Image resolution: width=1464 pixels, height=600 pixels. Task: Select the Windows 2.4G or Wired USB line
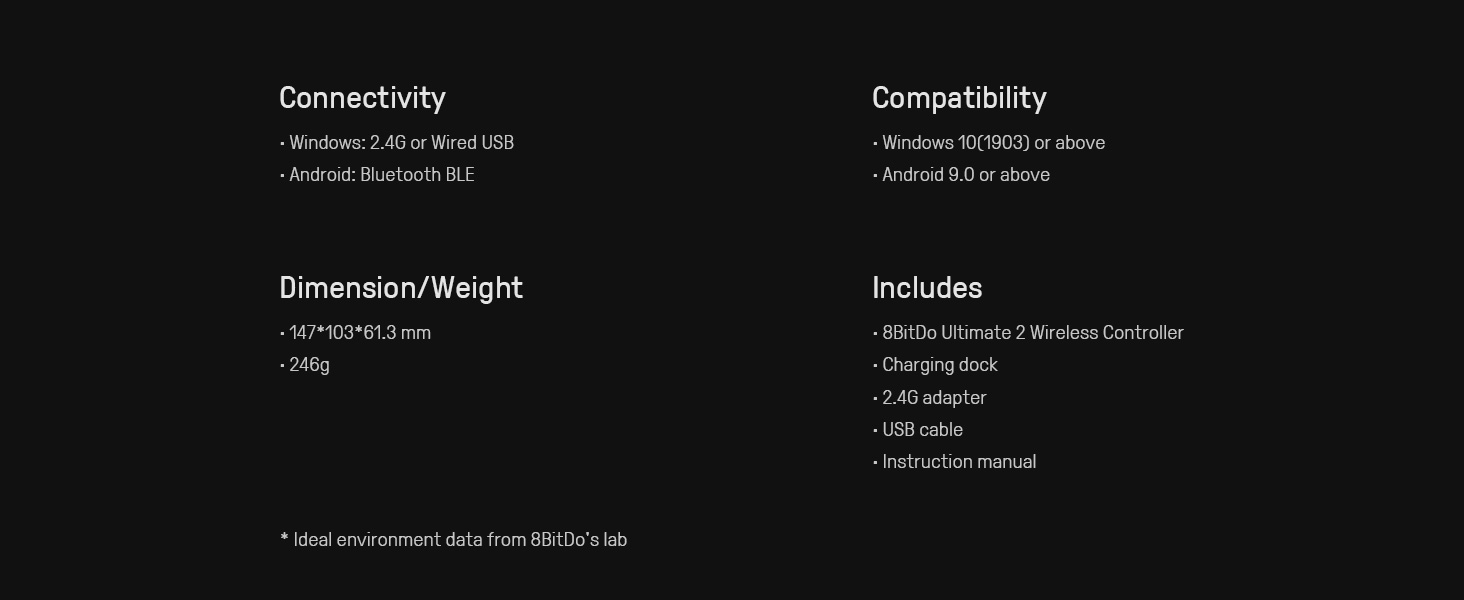tap(401, 143)
